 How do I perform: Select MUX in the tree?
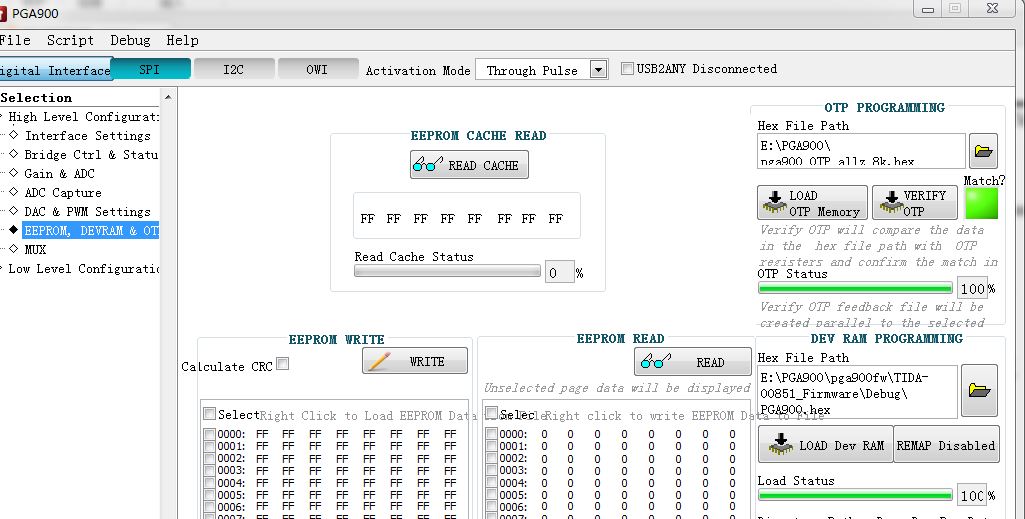point(35,249)
